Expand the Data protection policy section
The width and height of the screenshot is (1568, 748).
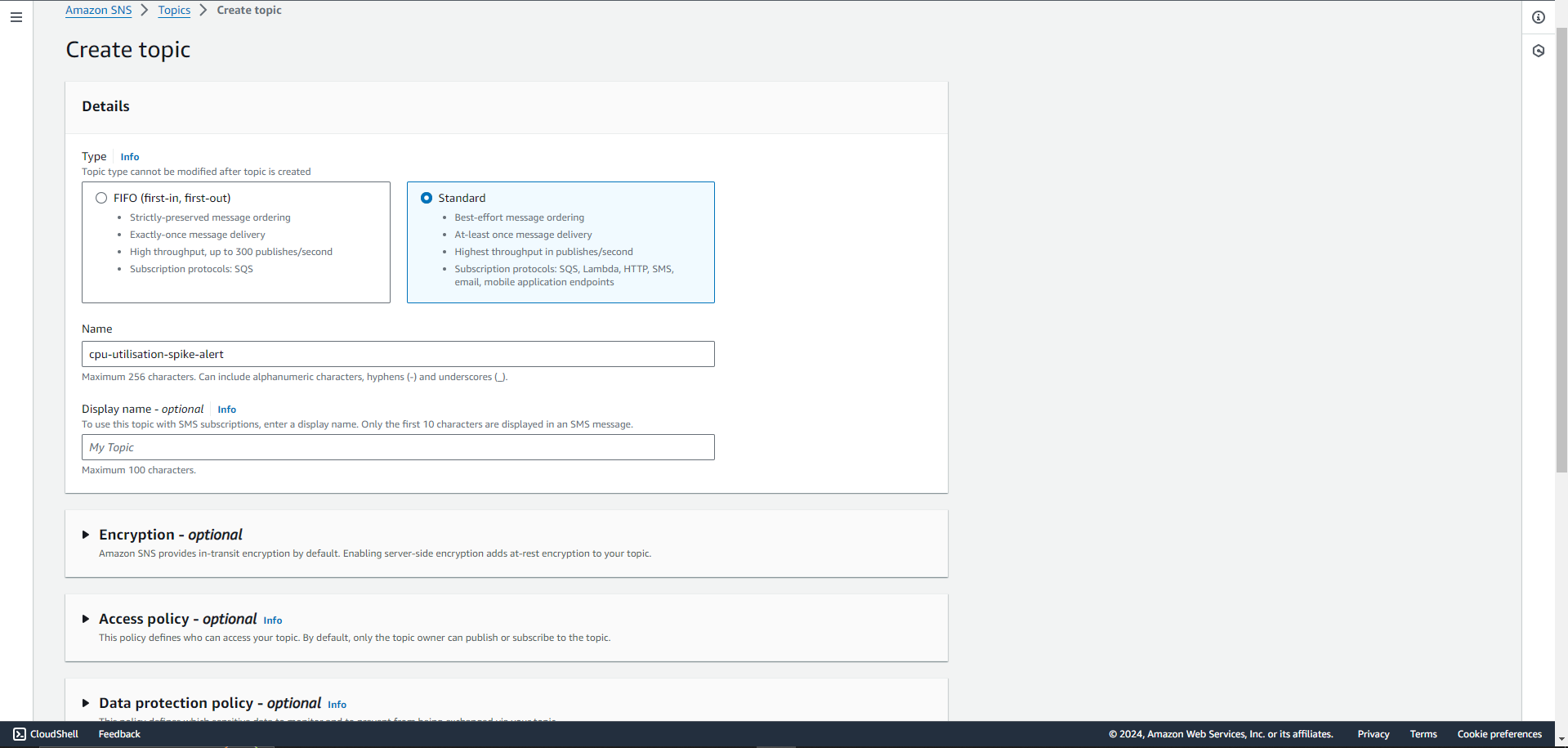click(x=86, y=703)
